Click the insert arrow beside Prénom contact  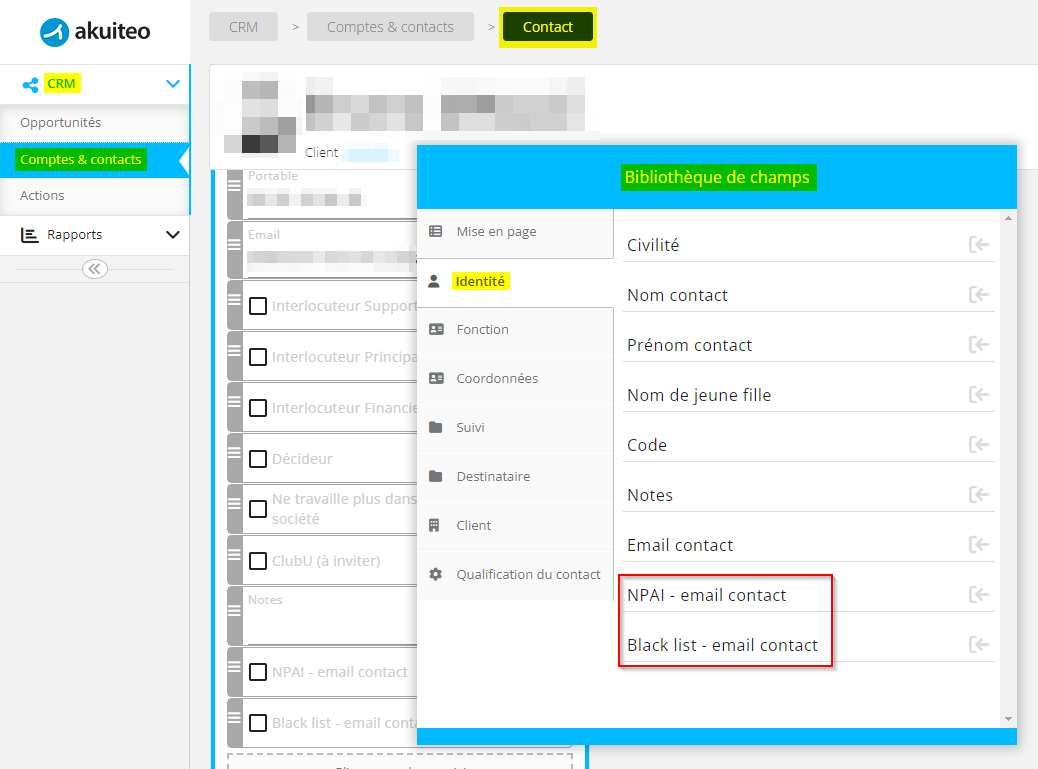979,345
